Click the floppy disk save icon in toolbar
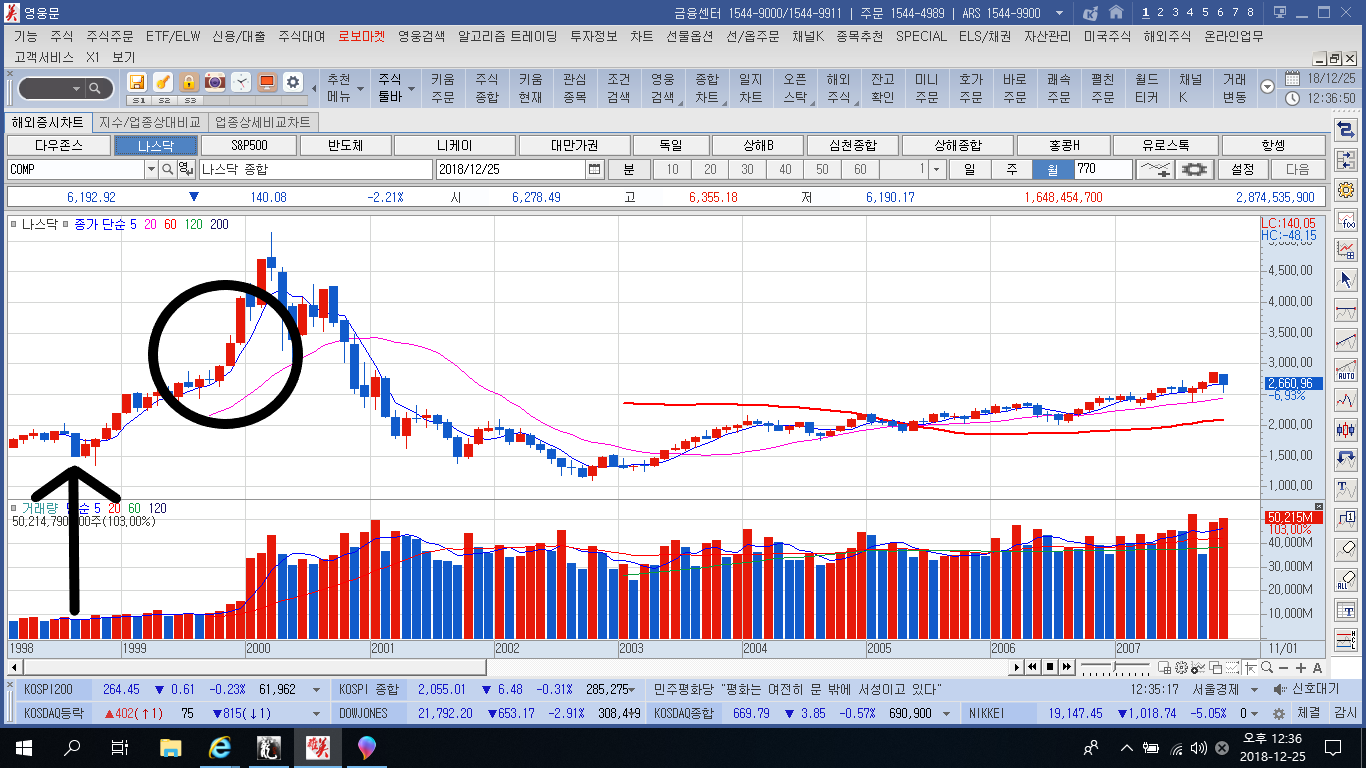The height and width of the screenshot is (768, 1366). pyautogui.click(x=137, y=82)
